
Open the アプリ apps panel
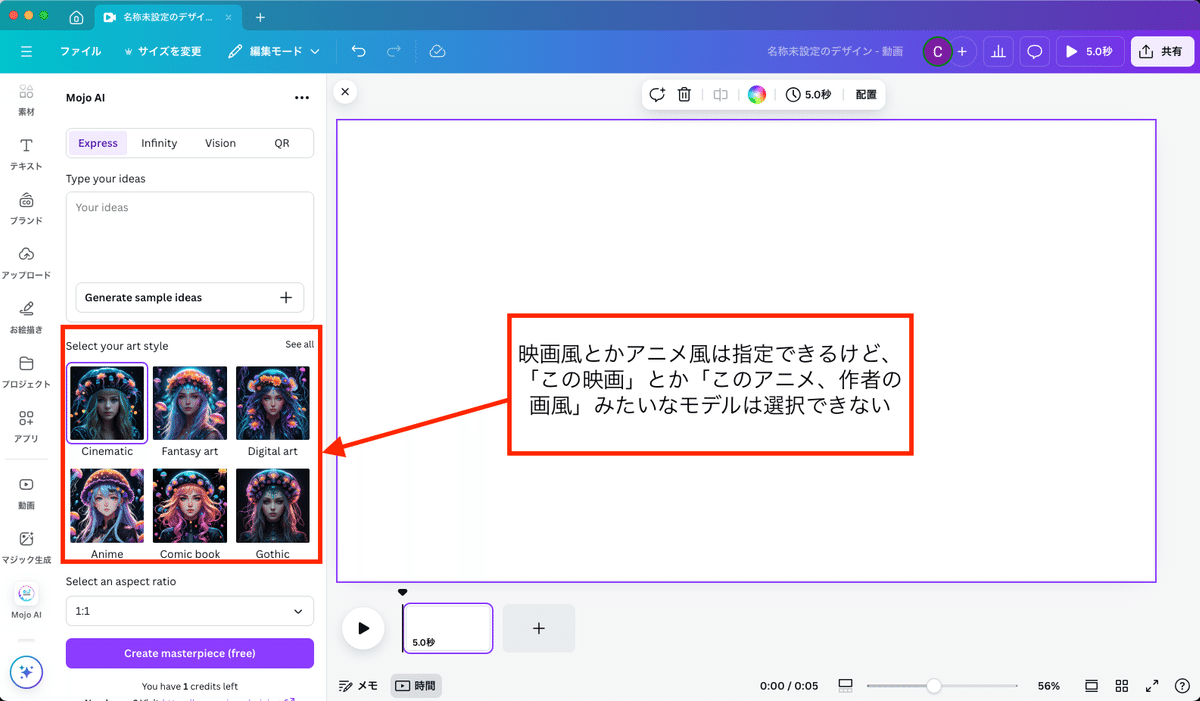pyautogui.click(x=26, y=427)
